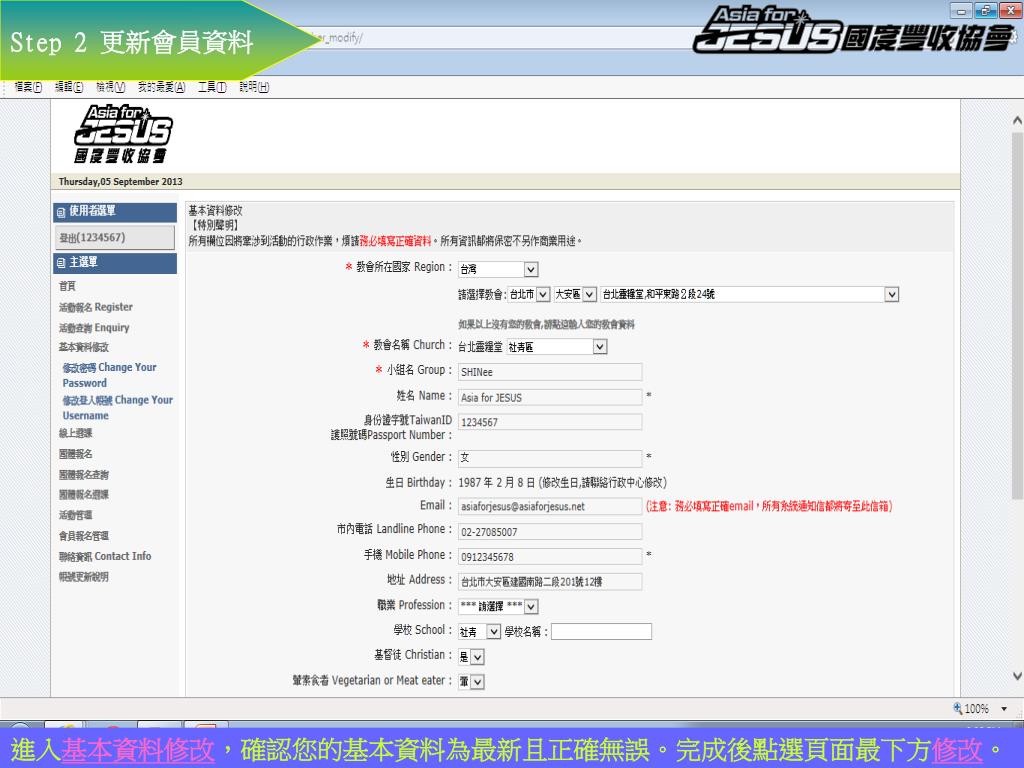Screen dimensions: 1024x768
Task: Open the 檔案(F) menu
Action: click(28, 87)
